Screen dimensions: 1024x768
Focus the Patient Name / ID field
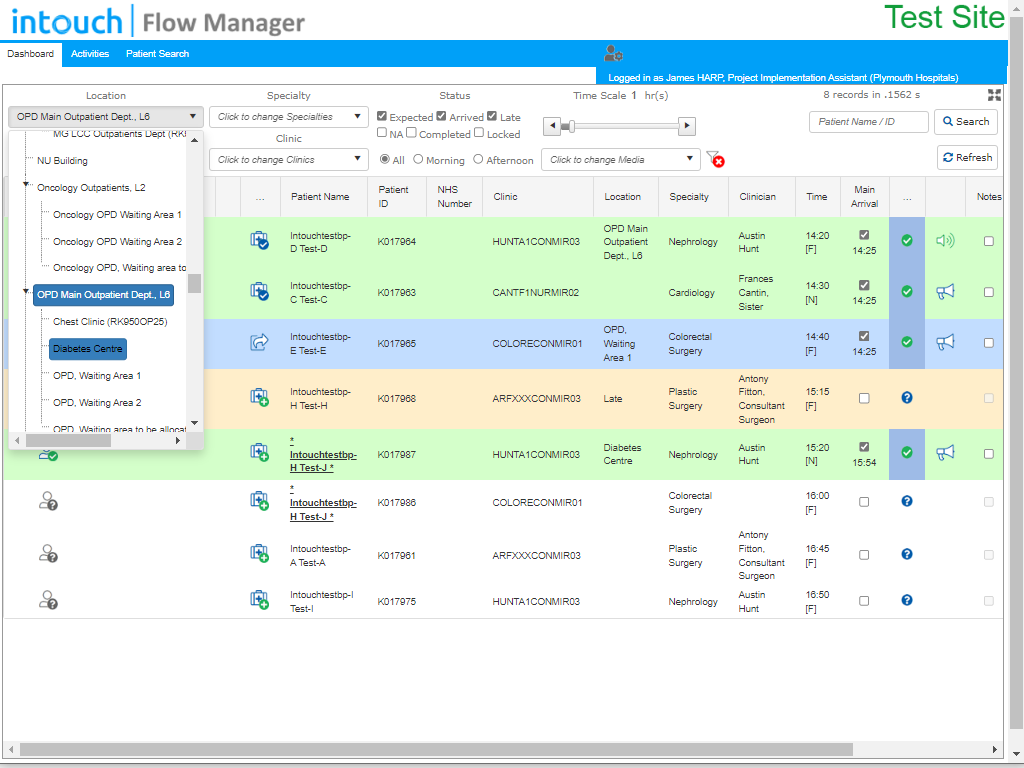click(x=869, y=121)
